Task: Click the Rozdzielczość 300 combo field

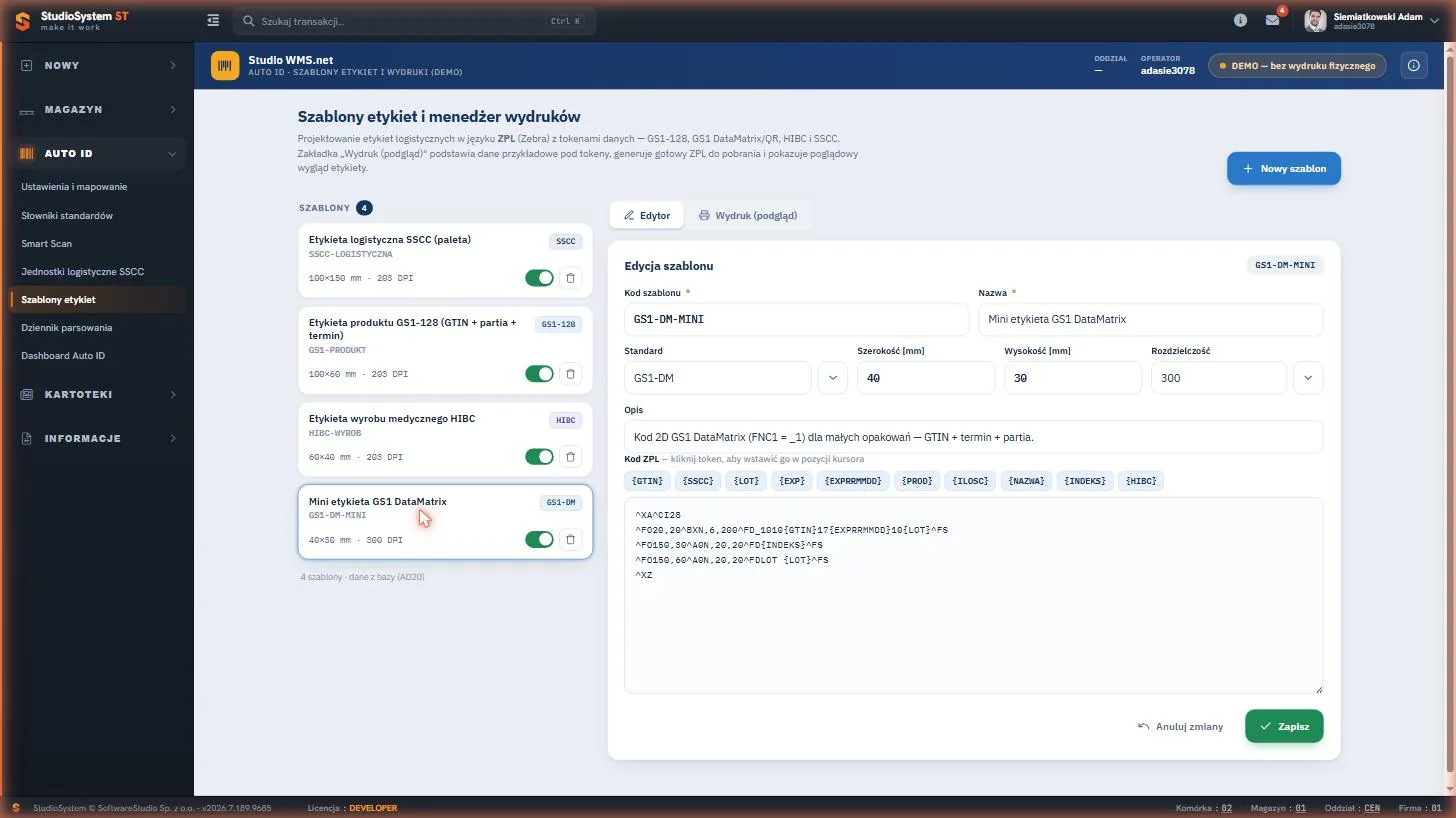Action: click(x=1219, y=378)
